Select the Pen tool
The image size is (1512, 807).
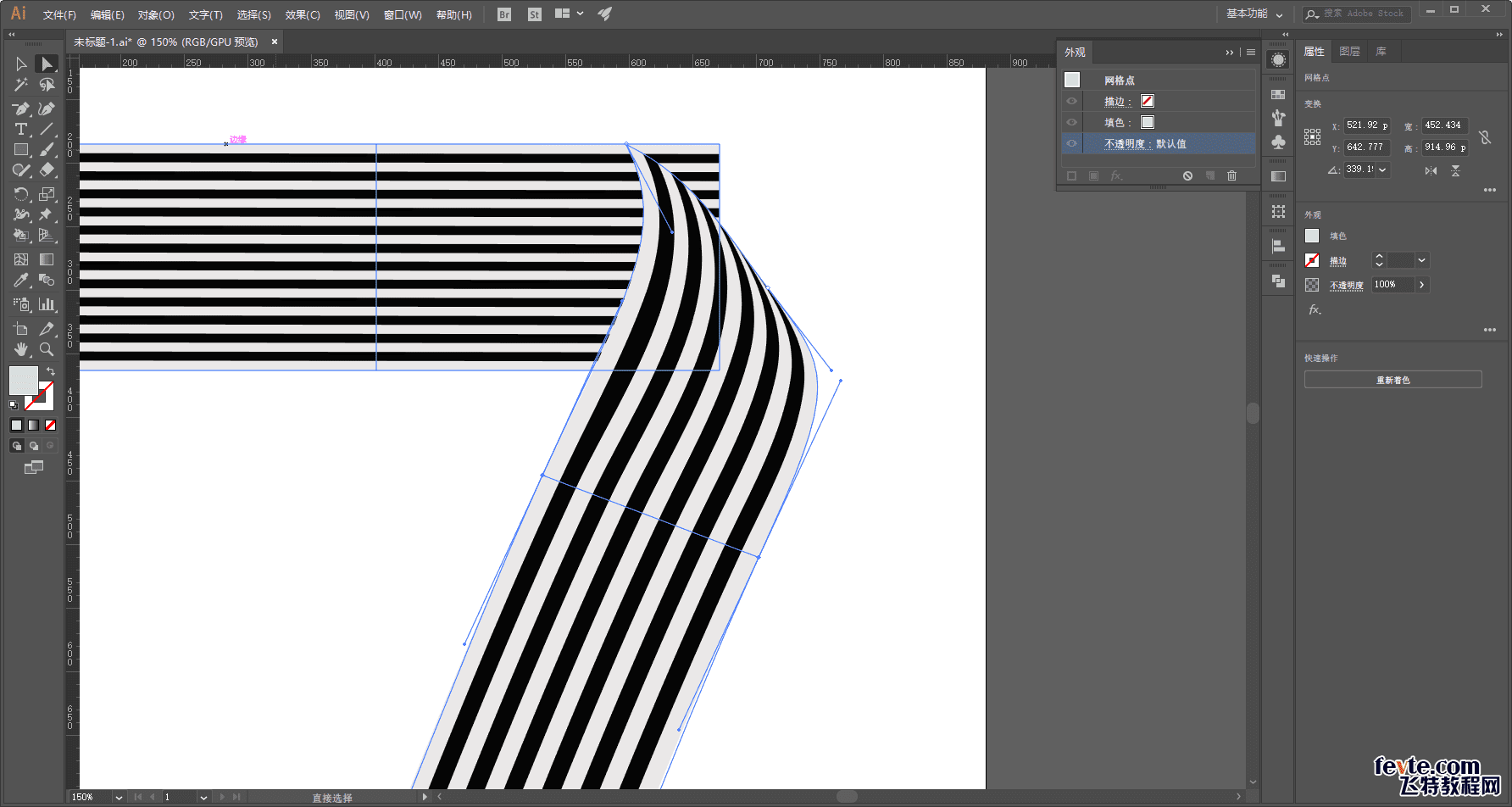point(20,109)
